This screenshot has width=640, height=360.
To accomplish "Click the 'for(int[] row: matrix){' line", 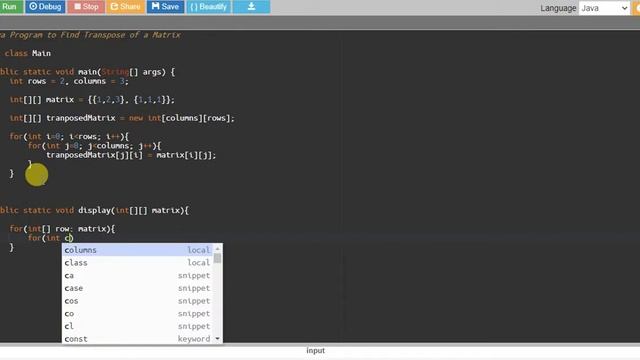I will [x=62, y=229].
